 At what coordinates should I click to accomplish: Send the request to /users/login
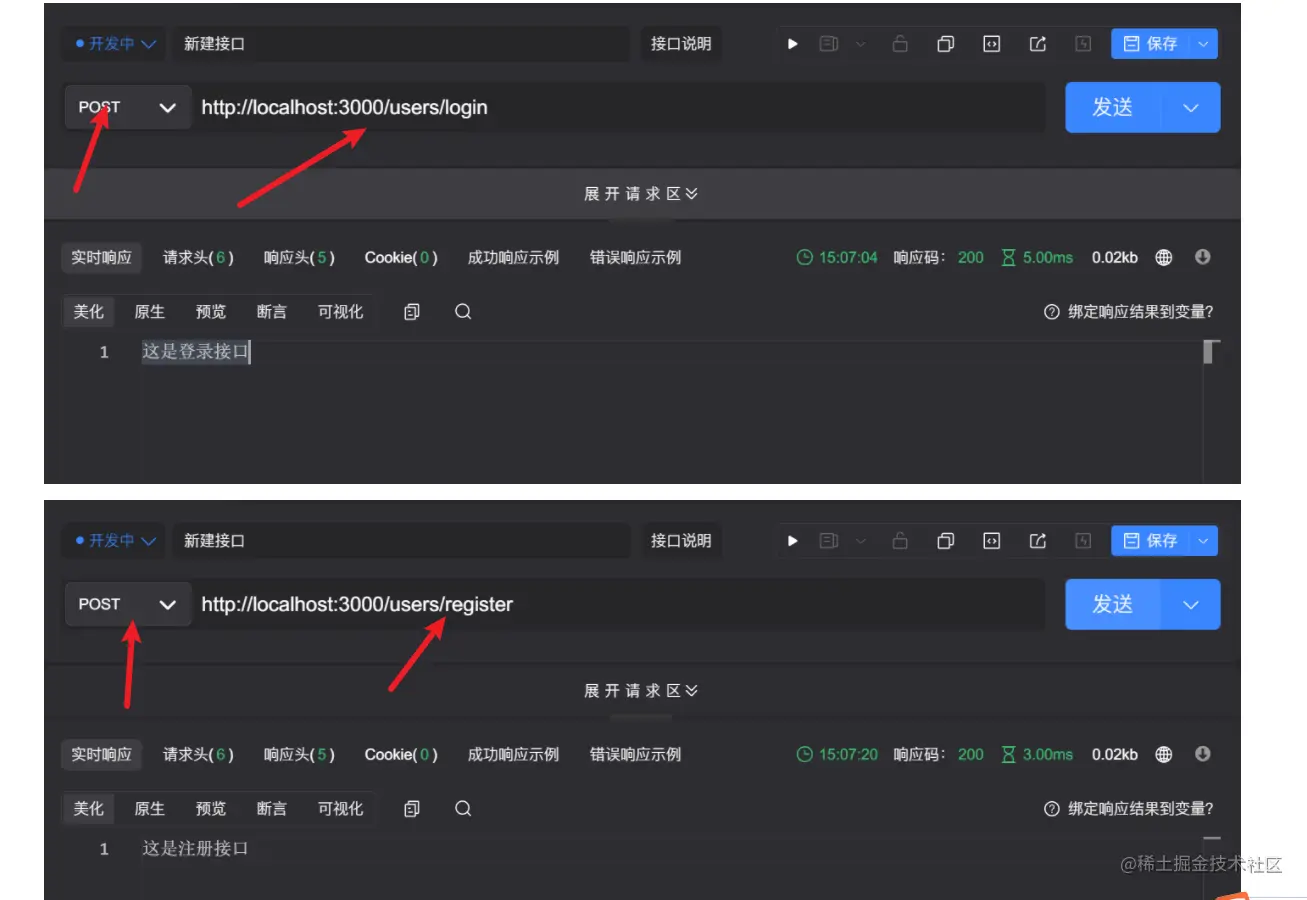(1113, 107)
